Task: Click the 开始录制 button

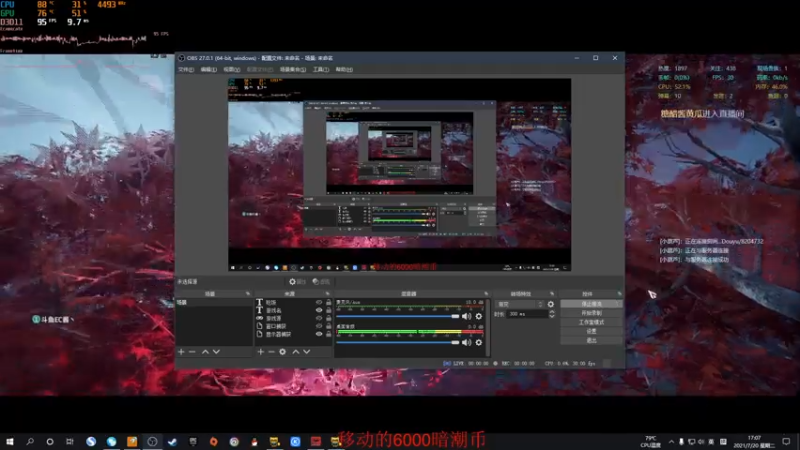Action: pos(591,313)
